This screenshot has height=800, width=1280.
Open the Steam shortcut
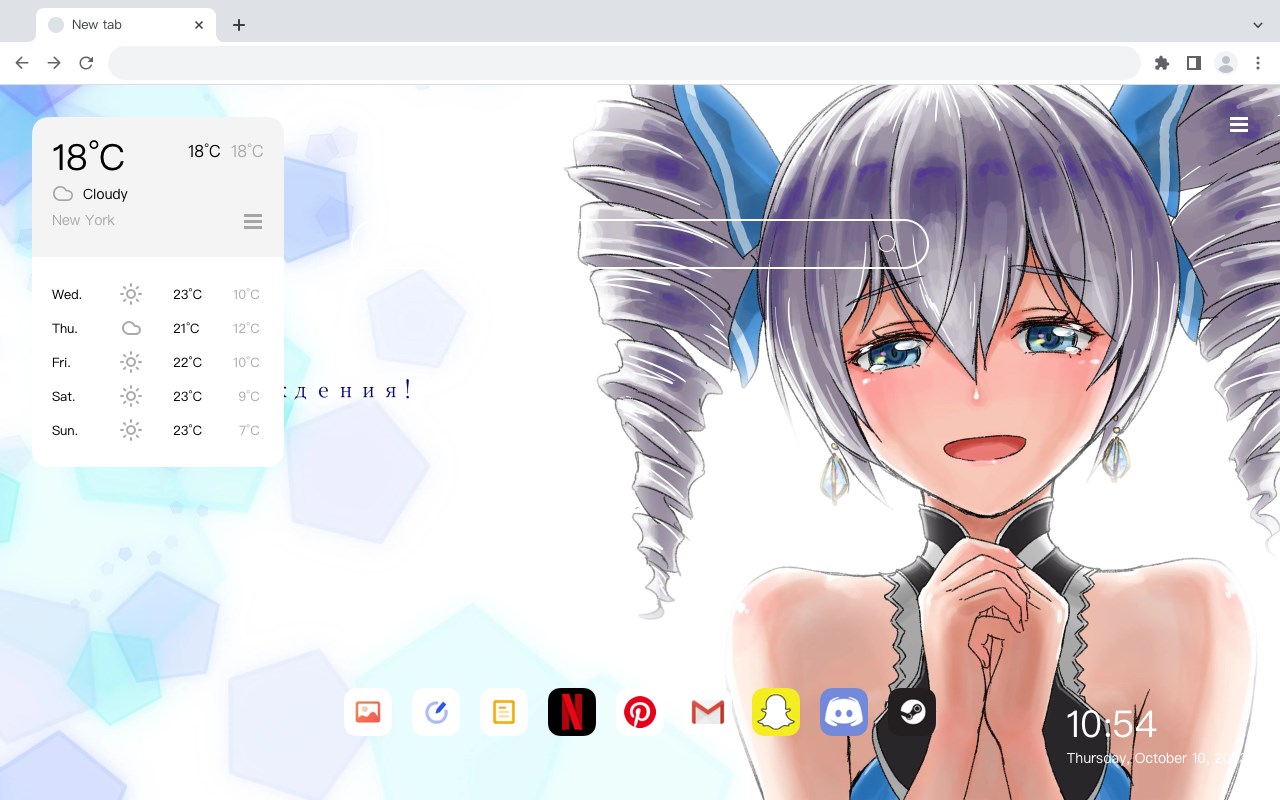(x=912, y=712)
